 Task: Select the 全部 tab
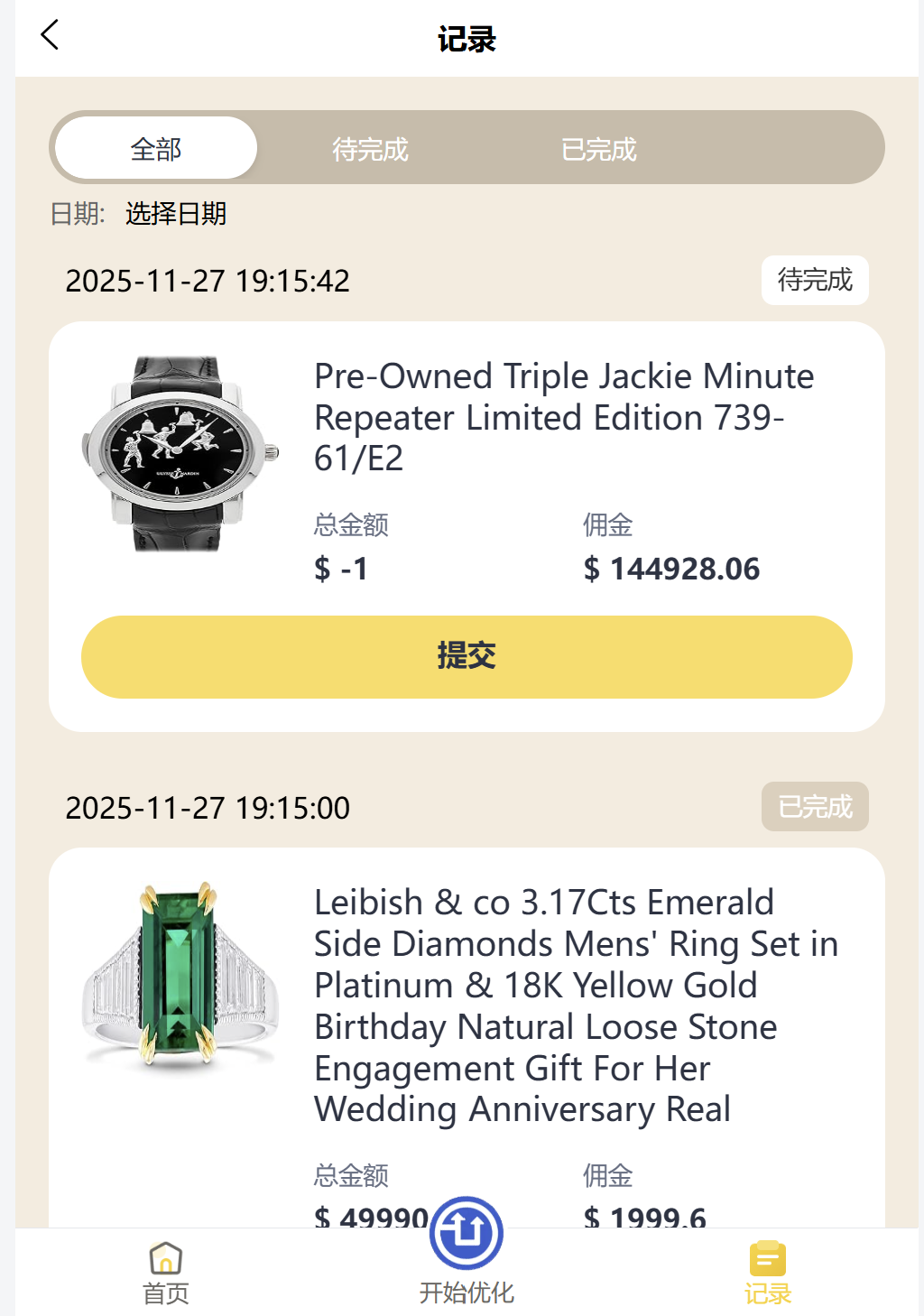[156, 148]
